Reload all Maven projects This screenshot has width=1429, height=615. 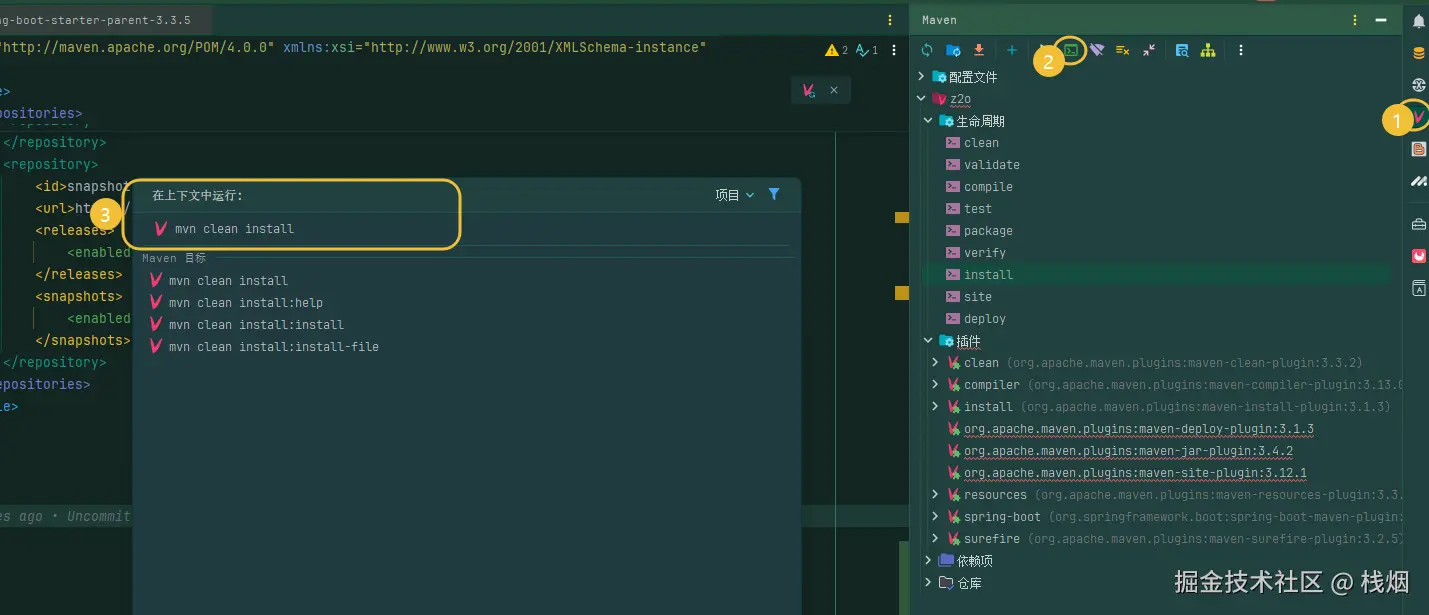coord(927,50)
